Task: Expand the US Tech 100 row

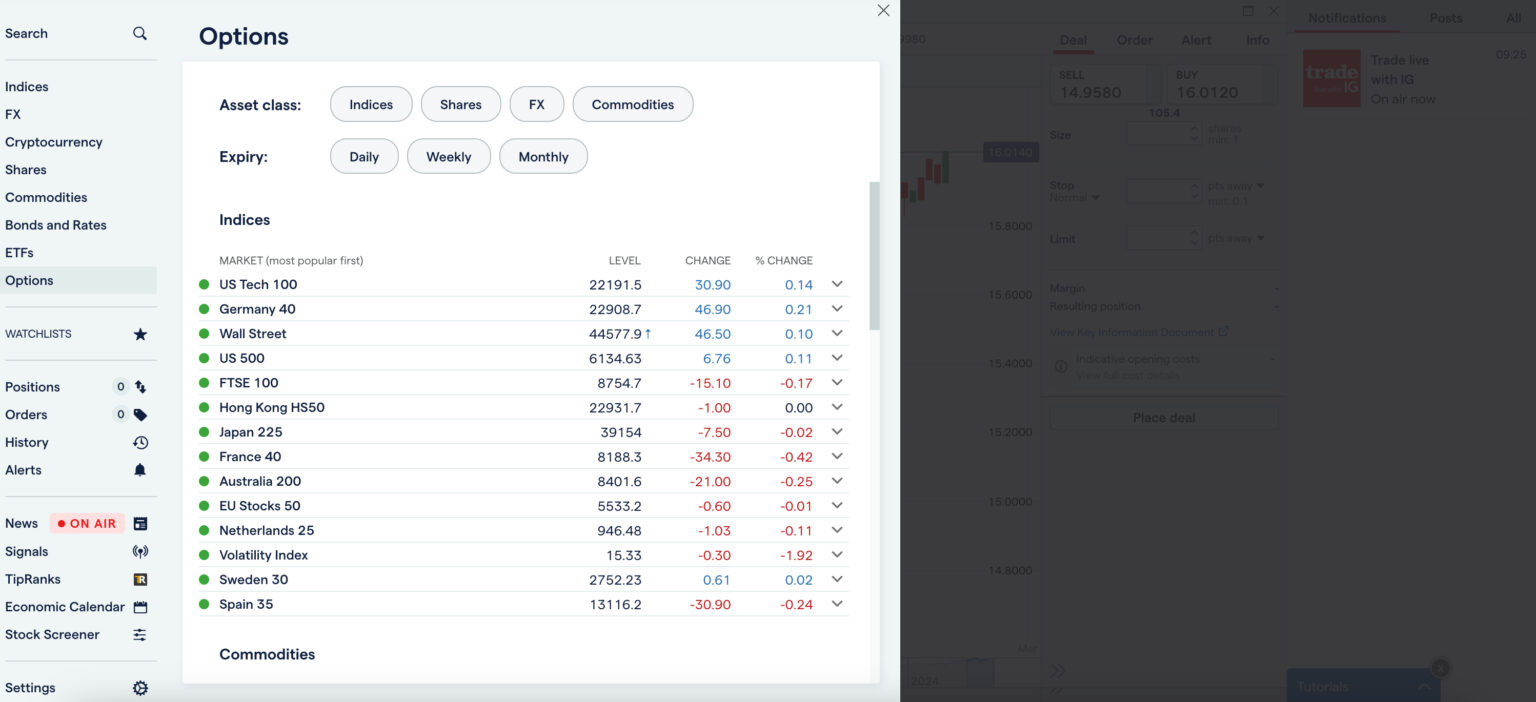Action: 837,284
